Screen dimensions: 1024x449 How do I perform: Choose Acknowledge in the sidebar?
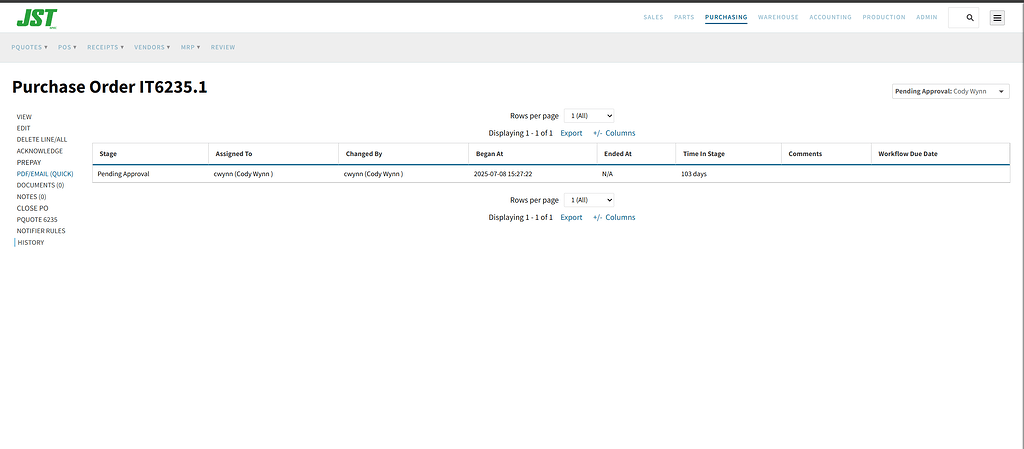point(40,151)
